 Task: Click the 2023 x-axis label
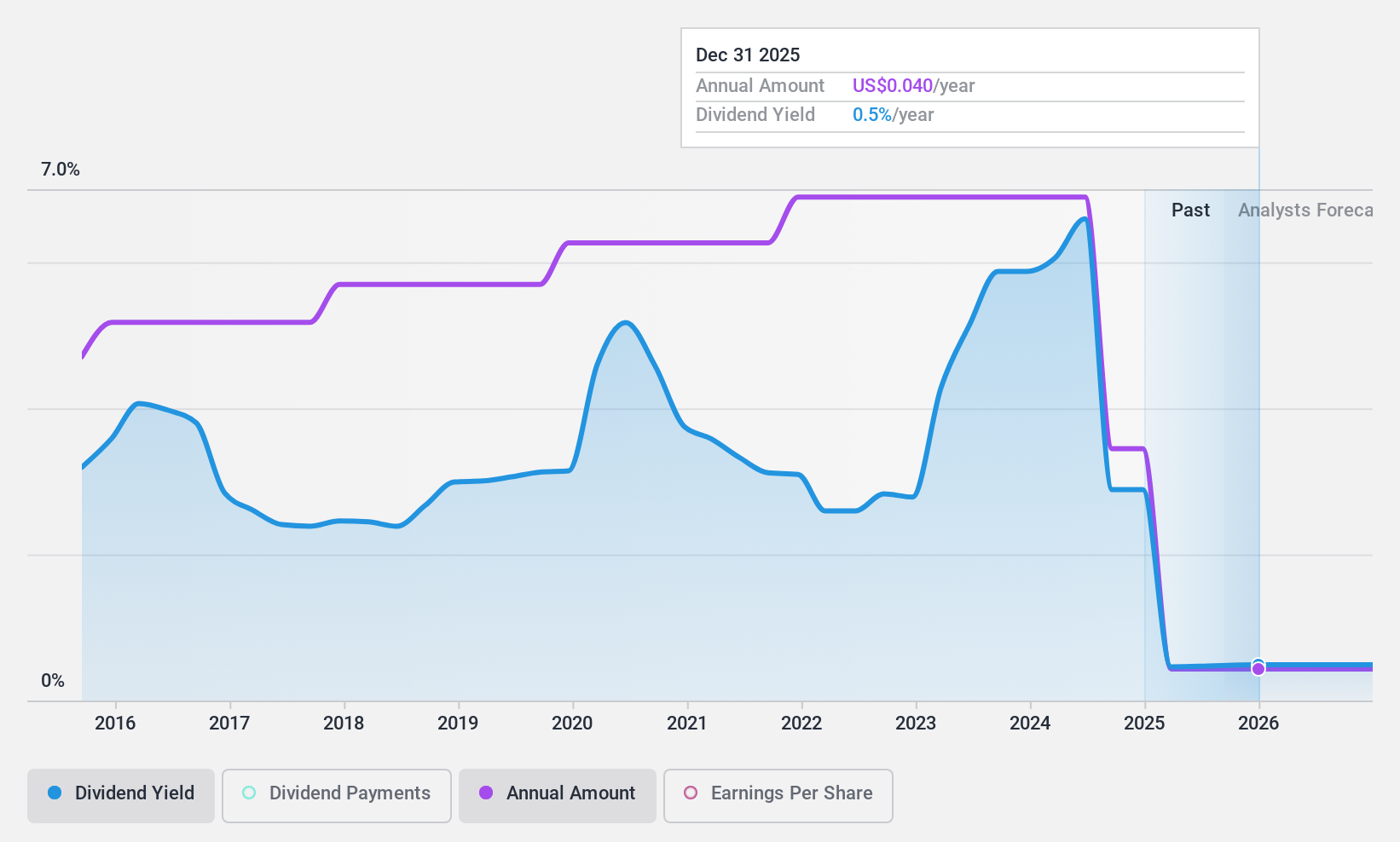point(916,723)
